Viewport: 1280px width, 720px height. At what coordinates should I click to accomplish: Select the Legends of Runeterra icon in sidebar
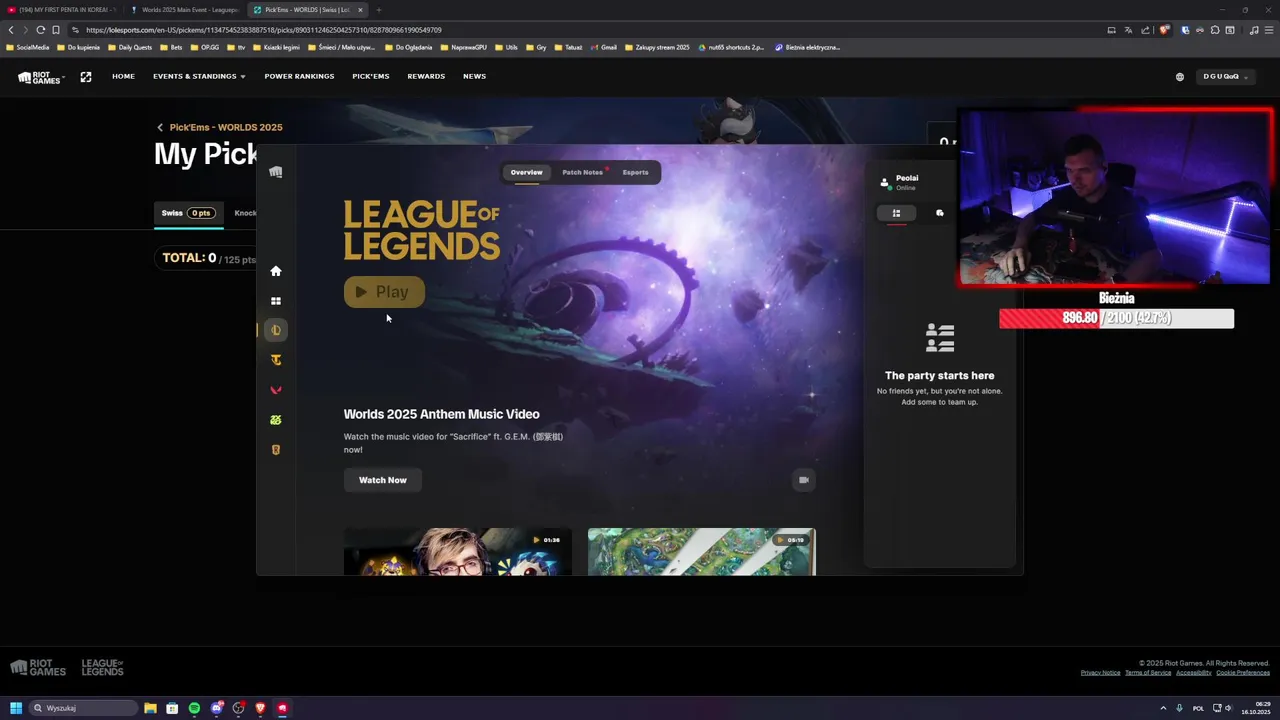click(x=276, y=450)
